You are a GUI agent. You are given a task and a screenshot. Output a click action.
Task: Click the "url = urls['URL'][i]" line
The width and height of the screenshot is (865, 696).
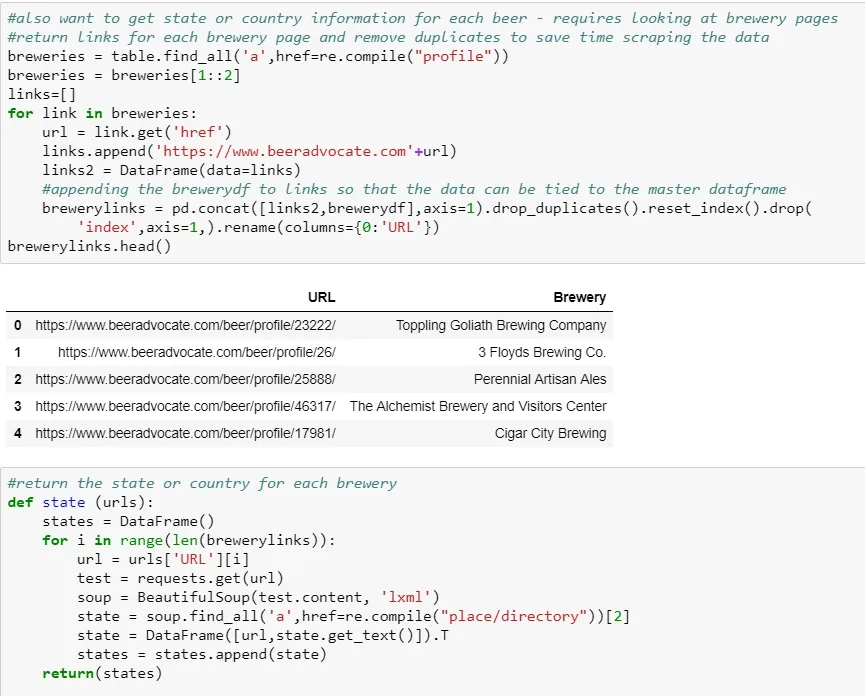click(163, 559)
